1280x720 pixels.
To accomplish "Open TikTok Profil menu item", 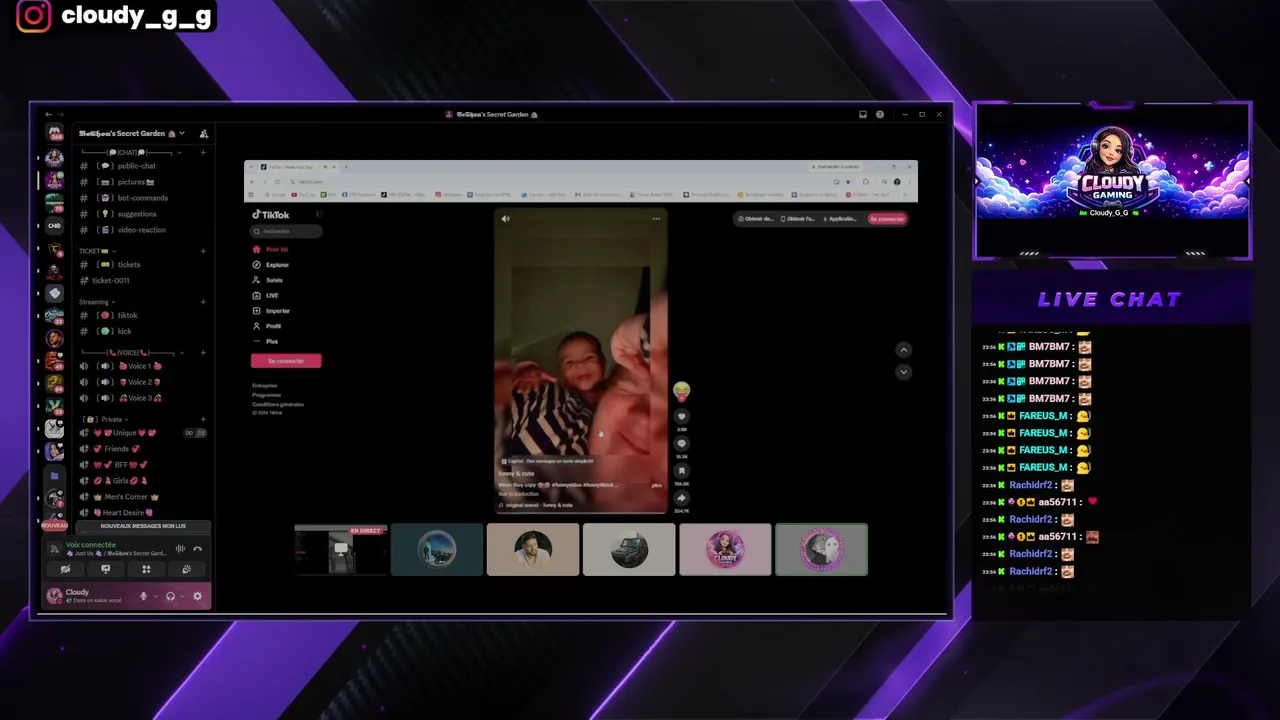I will point(268,326).
